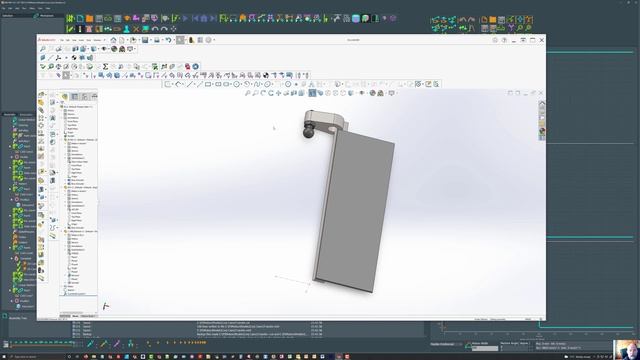Open SolidWorks Options gear
640x360 pixels.
(x=208, y=40)
